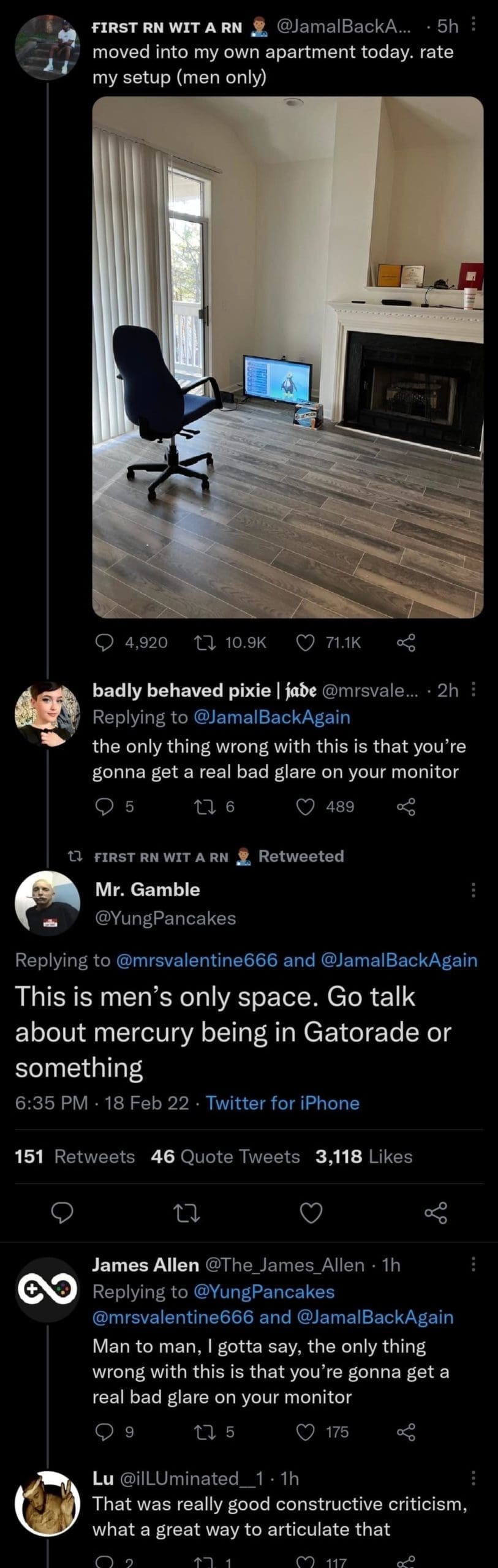Open the @mrsvalentine666 mention in Mr. Gamble's tweet
The height and width of the screenshot is (1568, 498).
(x=197, y=960)
